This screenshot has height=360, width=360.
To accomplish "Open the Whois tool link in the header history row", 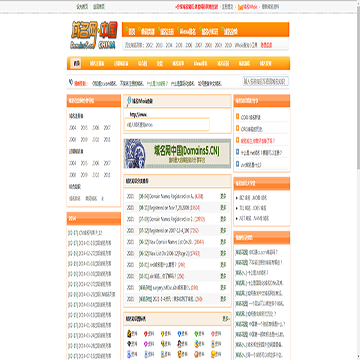I will (246, 45).
